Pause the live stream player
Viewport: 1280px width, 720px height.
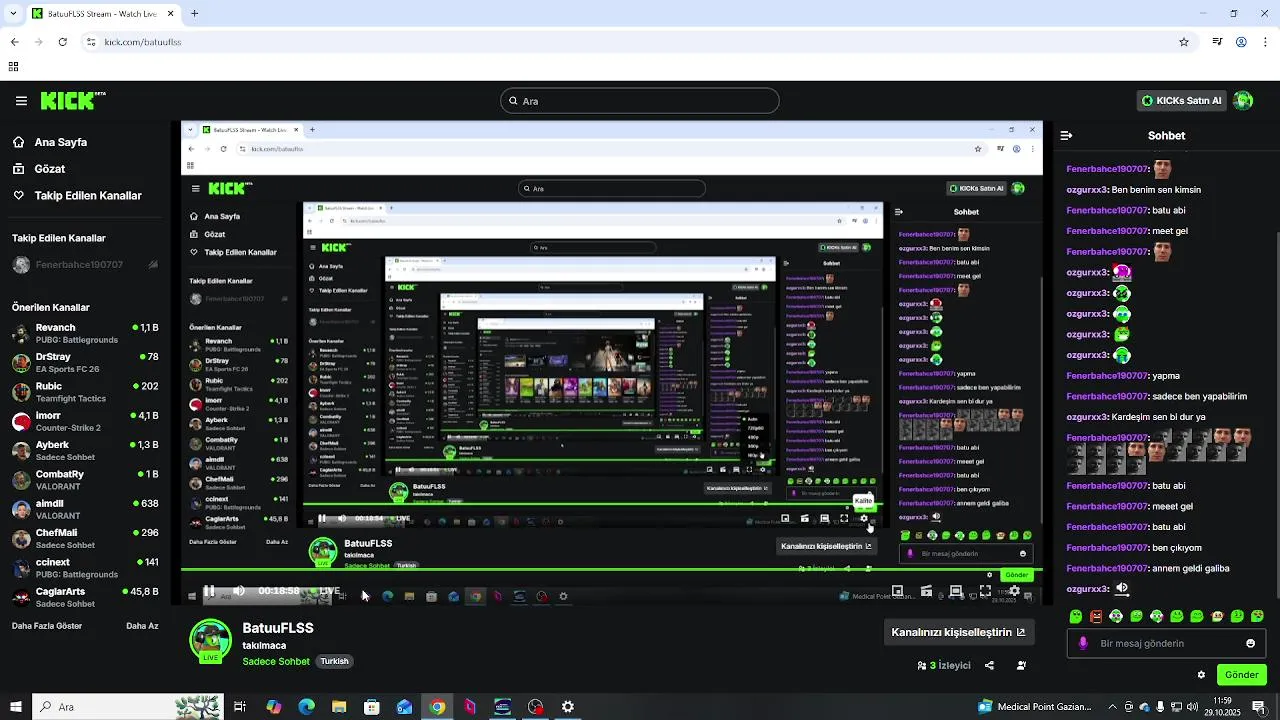tap(209, 591)
